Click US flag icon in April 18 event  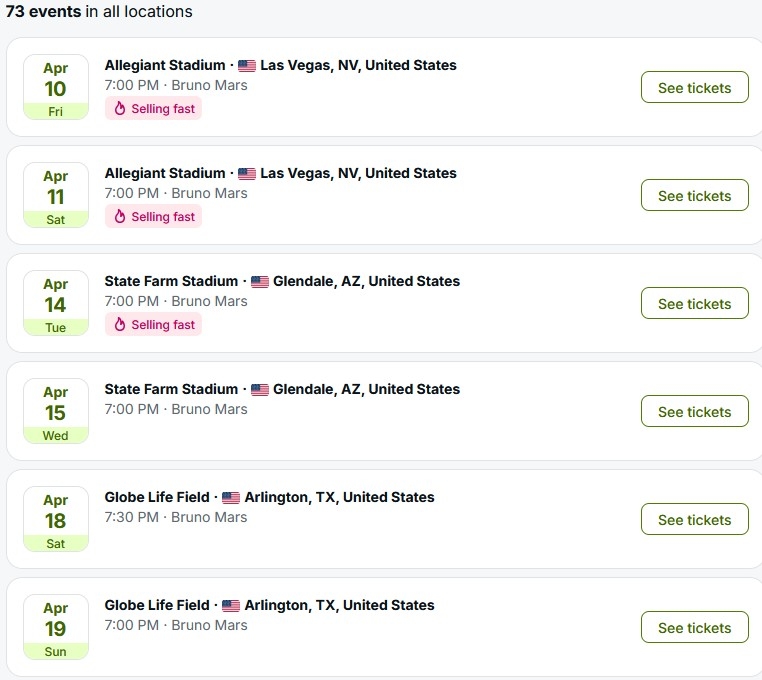coord(231,498)
